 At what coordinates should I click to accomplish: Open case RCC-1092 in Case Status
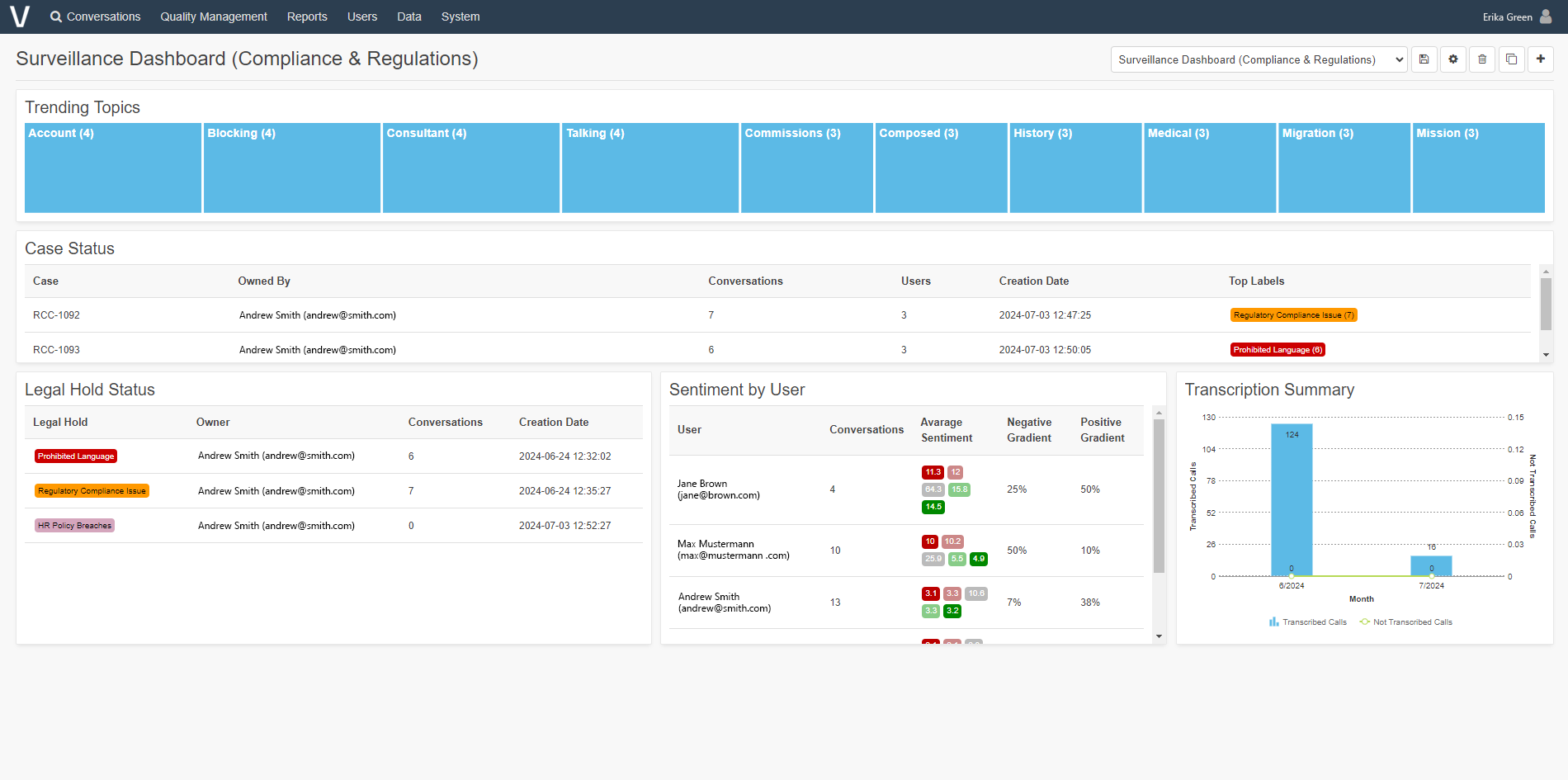click(x=56, y=314)
